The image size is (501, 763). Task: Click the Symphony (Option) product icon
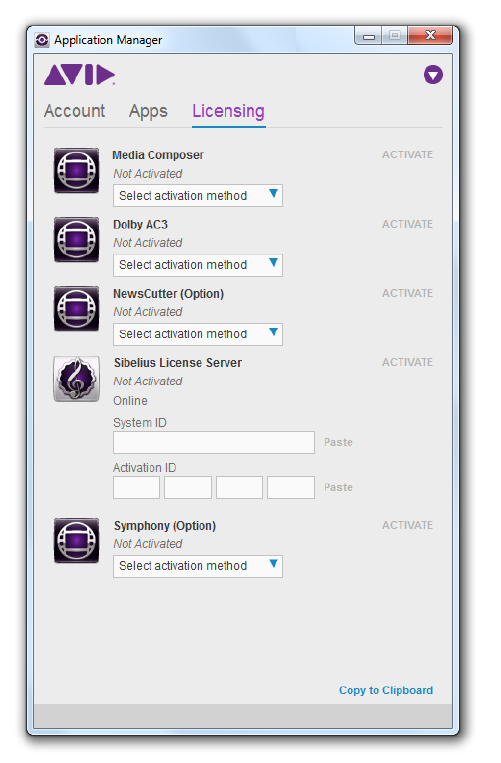coord(76,541)
